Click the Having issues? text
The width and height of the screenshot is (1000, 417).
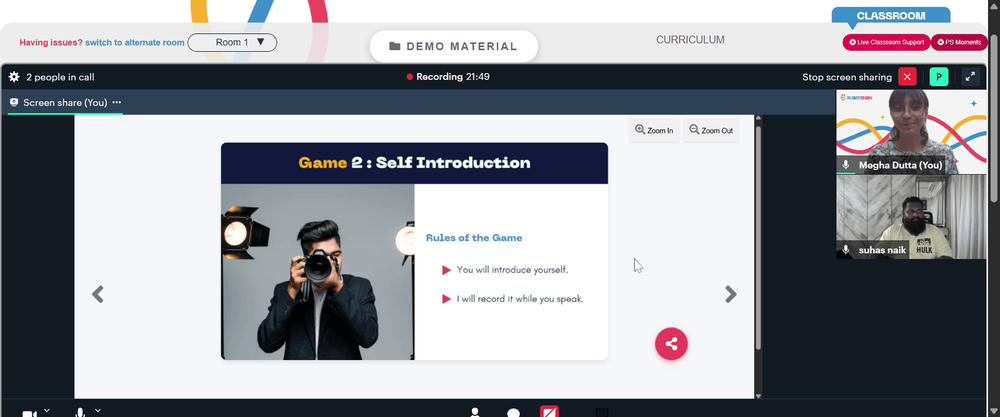click(x=51, y=43)
